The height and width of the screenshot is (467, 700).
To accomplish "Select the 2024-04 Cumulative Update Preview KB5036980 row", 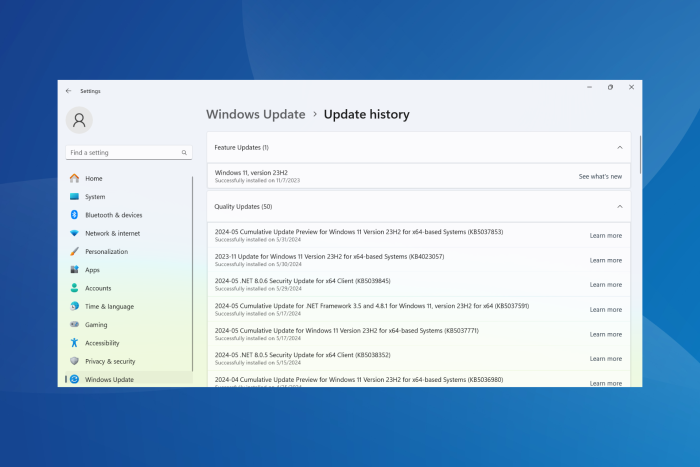I will tap(419, 379).
